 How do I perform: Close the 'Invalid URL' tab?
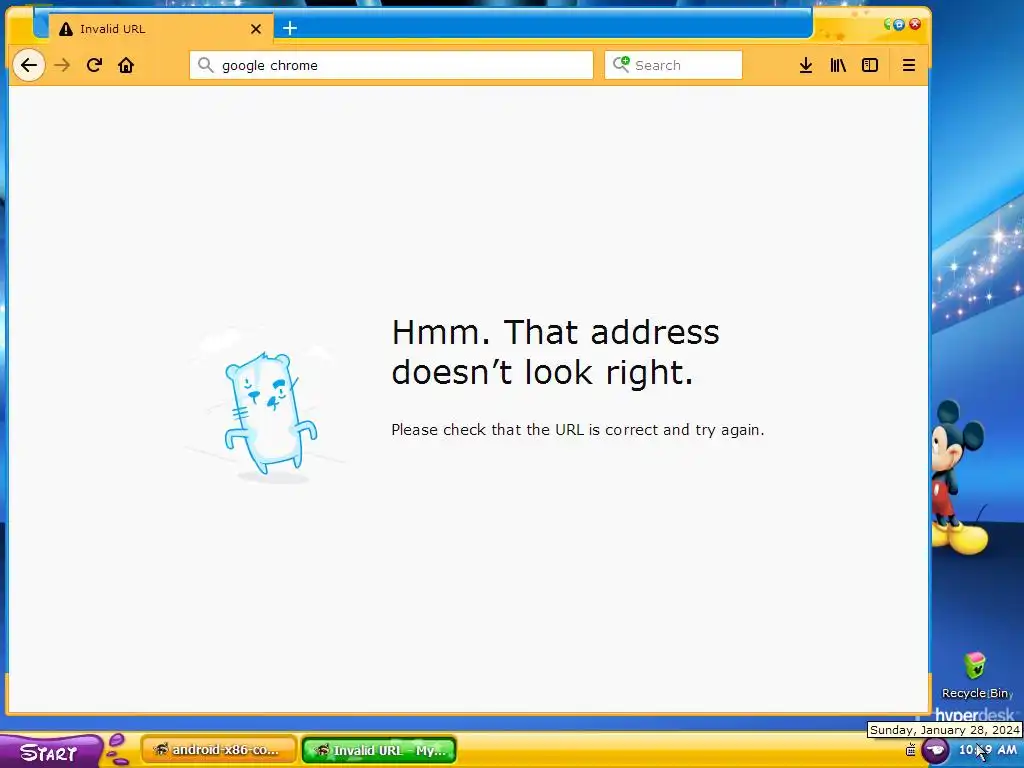[x=256, y=29]
